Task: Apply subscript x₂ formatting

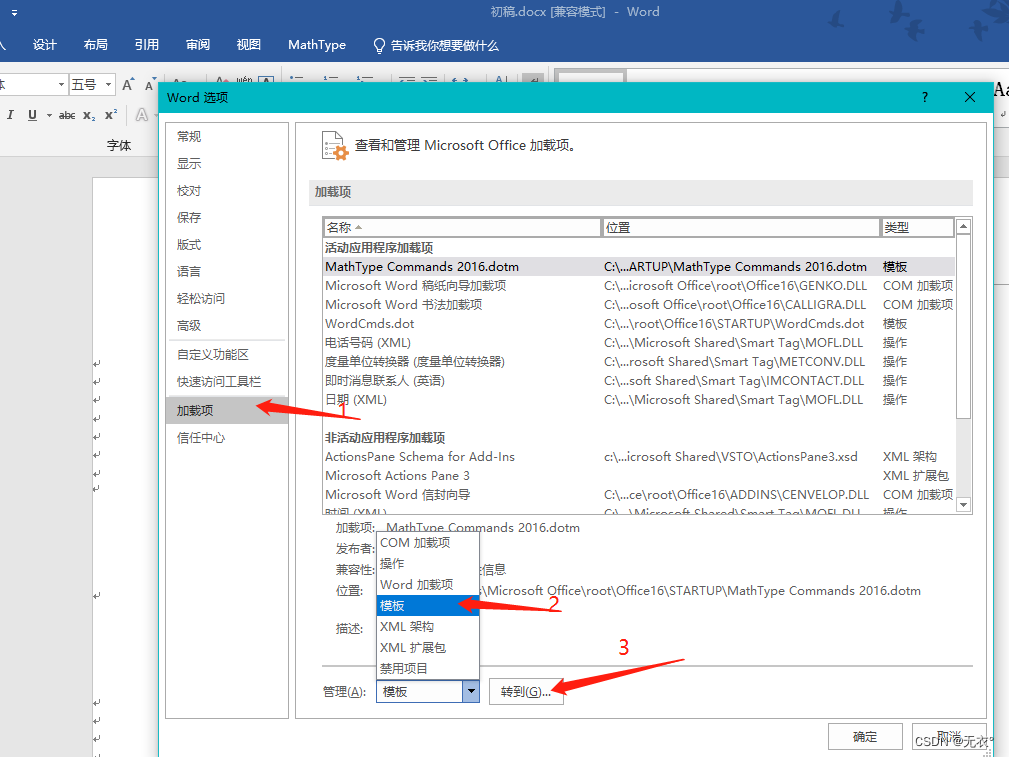Action: (x=89, y=115)
